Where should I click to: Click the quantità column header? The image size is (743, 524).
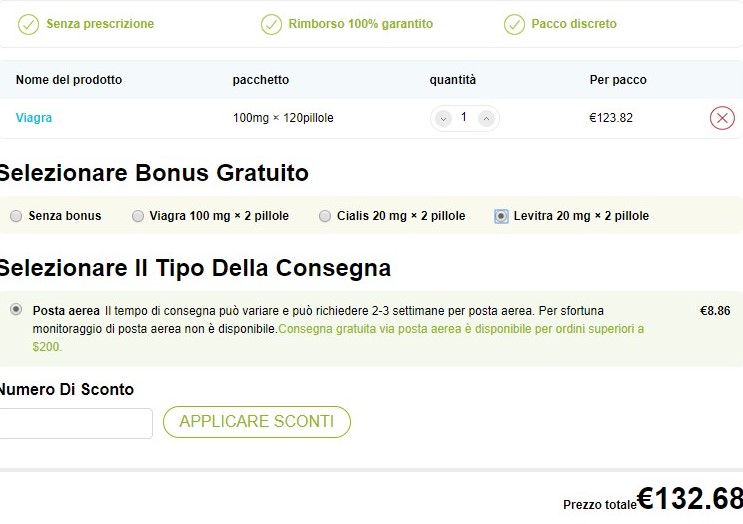(453, 80)
